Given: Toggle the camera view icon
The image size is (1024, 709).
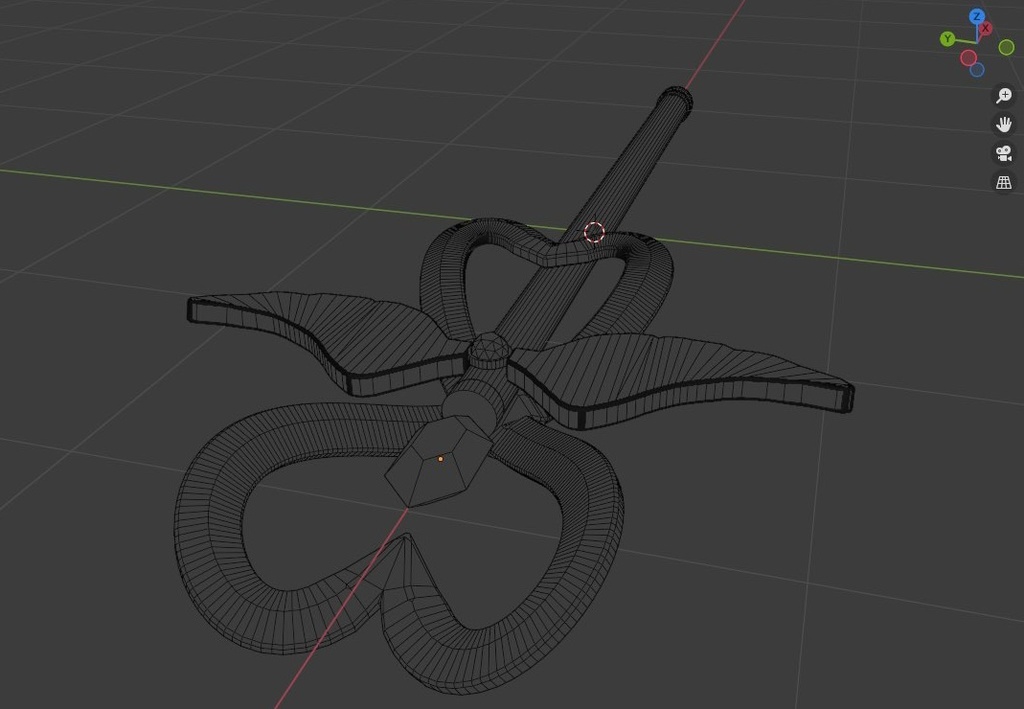Looking at the screenshot, I should pyautogui.click(x=1004, y=153).
